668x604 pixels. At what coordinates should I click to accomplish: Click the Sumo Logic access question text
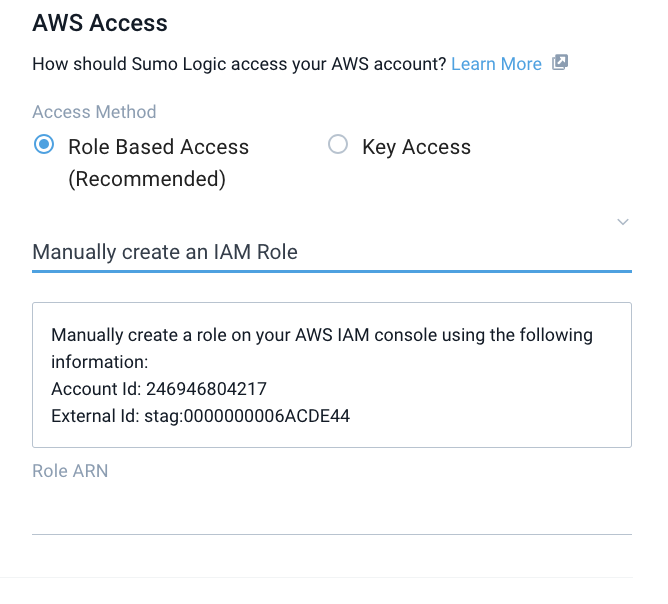pyautogui.click(x=238, y=64)
